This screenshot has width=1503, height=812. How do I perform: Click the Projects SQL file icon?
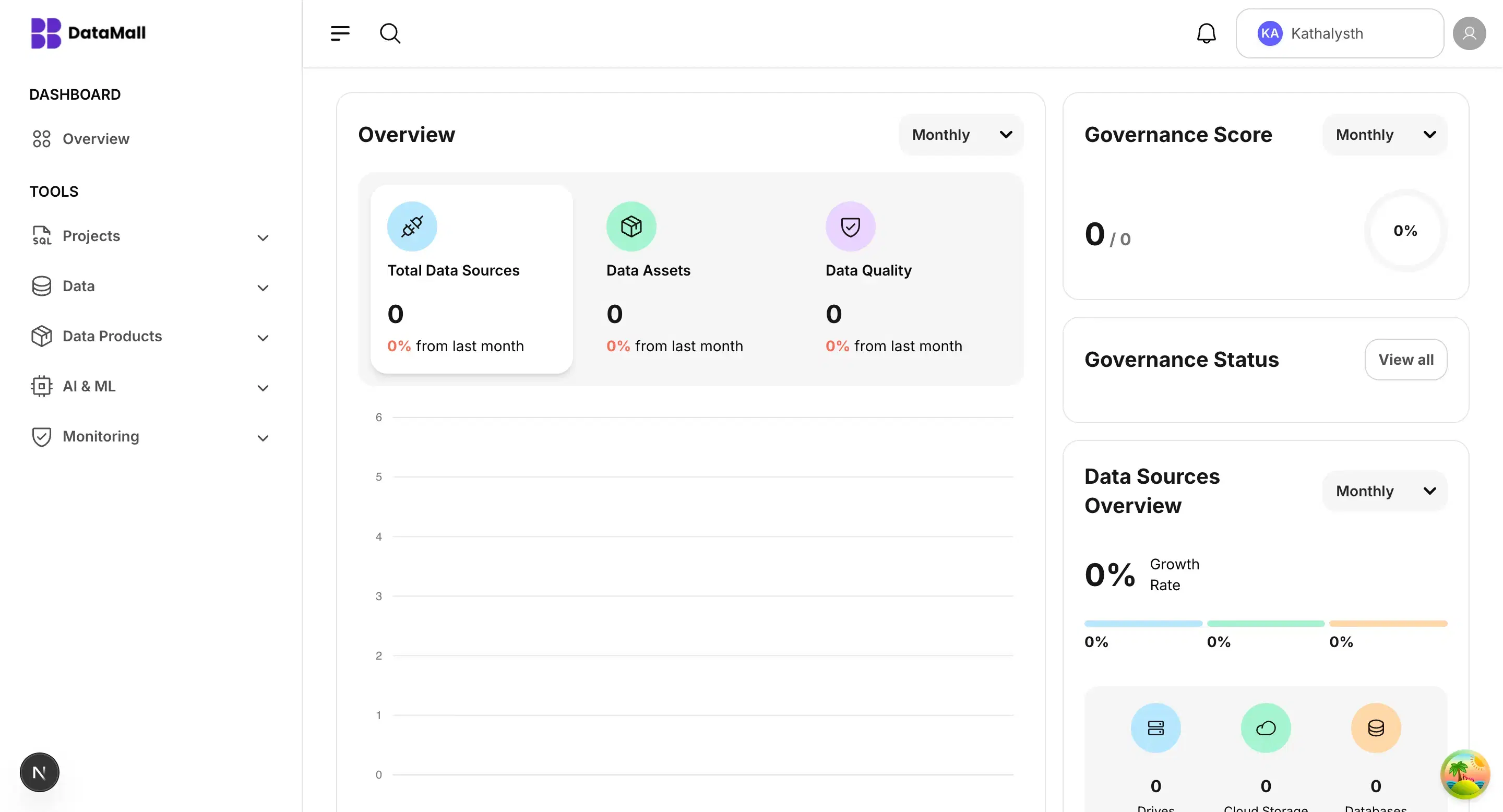pyautogui.click(x=41, y=236)
